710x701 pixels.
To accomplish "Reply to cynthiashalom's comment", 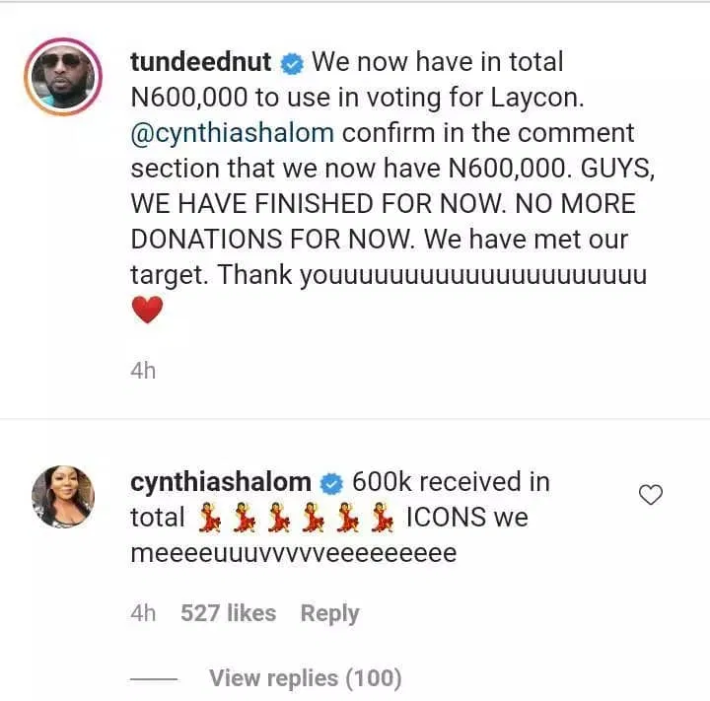I will (x=329, y=613).
